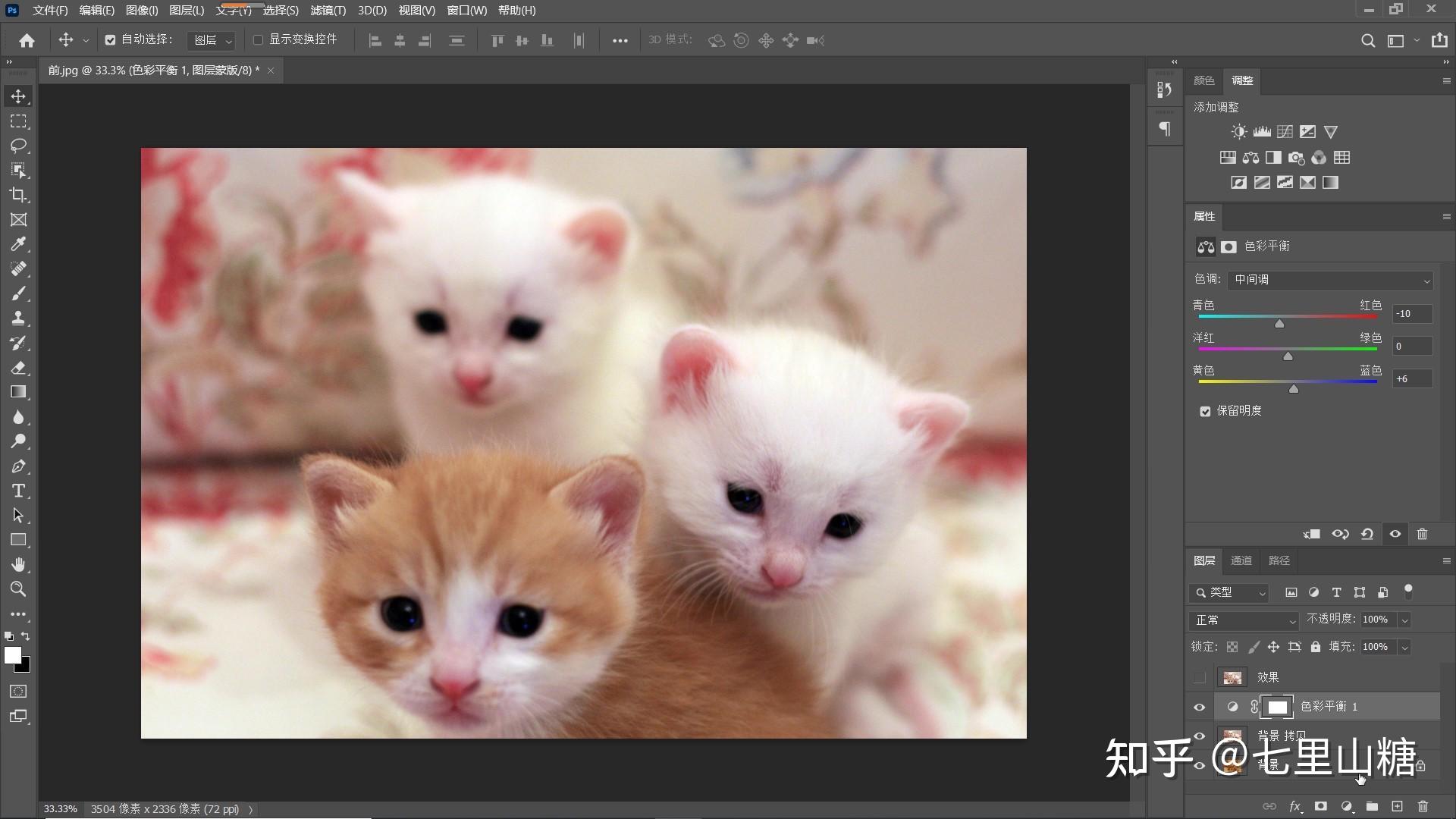Toggle the layer filter switch
The height and width of the screenshot is (819, 1456).
tap(1408, 591)
